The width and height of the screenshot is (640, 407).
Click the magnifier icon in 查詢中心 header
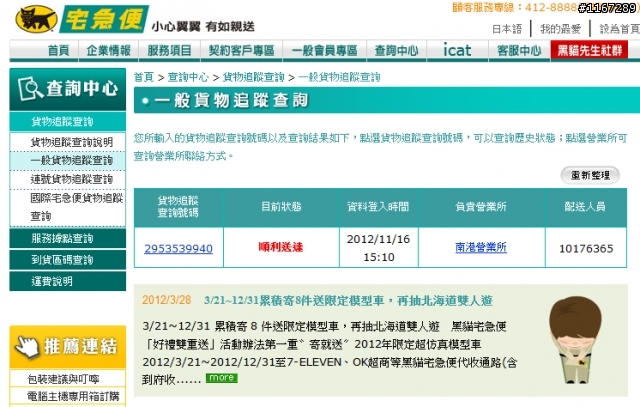tap(30, 89)
